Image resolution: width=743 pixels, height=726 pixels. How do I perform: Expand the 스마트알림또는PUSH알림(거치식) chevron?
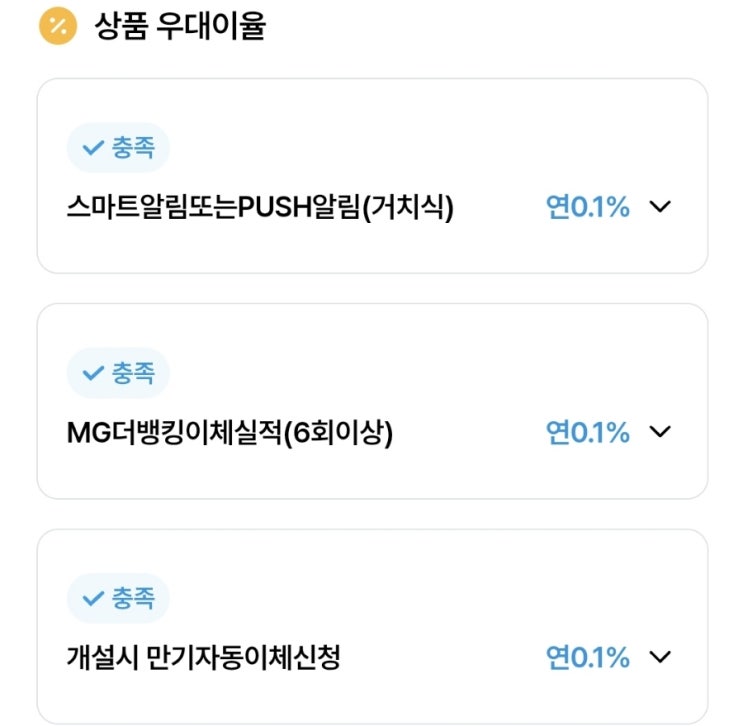coord(659,207)
